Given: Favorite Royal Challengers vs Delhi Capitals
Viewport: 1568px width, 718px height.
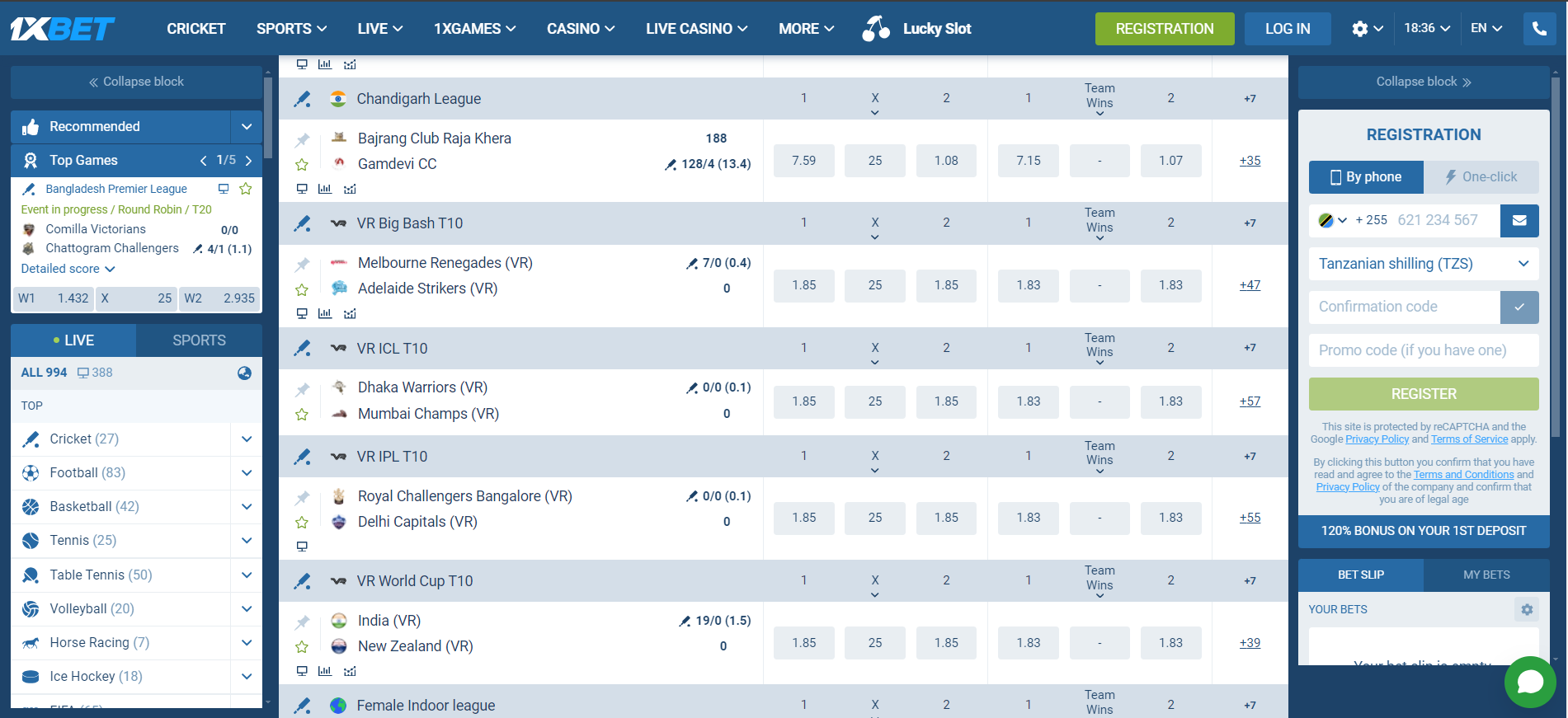Looking at the screenshot, I should point(302,523).
